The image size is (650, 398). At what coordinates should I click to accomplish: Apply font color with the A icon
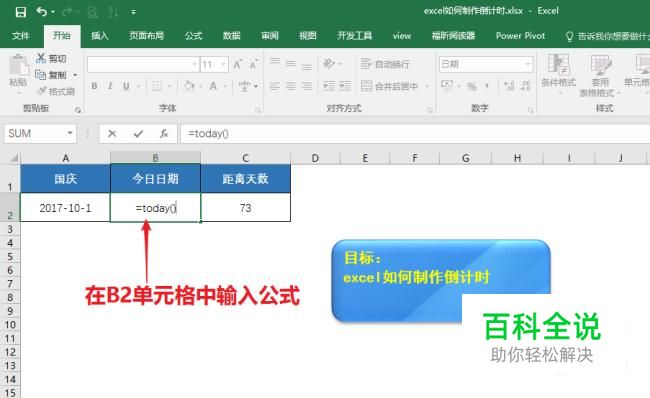point(213,86)
